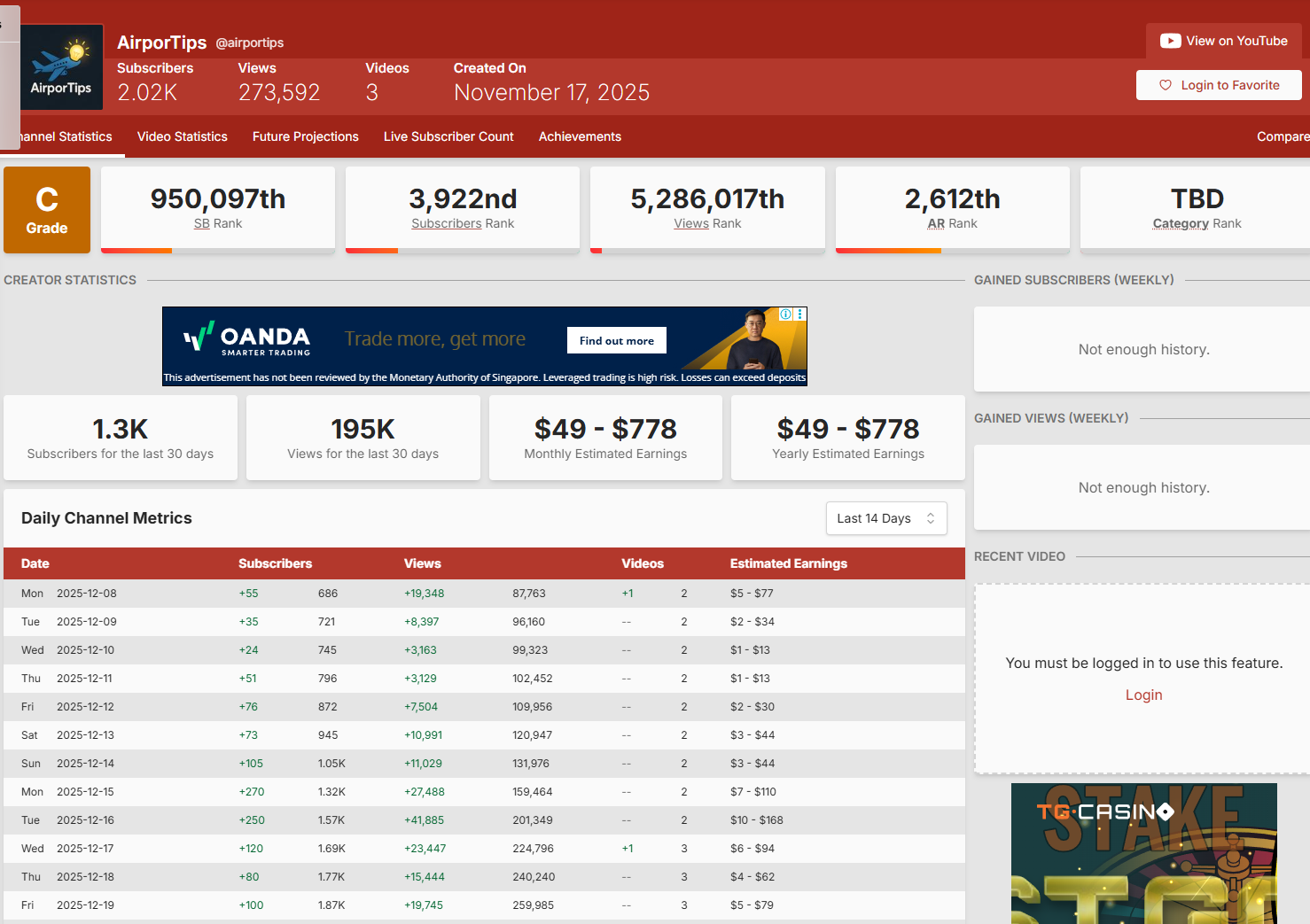This screenshot has width=1310, height=924.
Task: Click the ad info icon on OANDA banner
Action: click(785, 314)
